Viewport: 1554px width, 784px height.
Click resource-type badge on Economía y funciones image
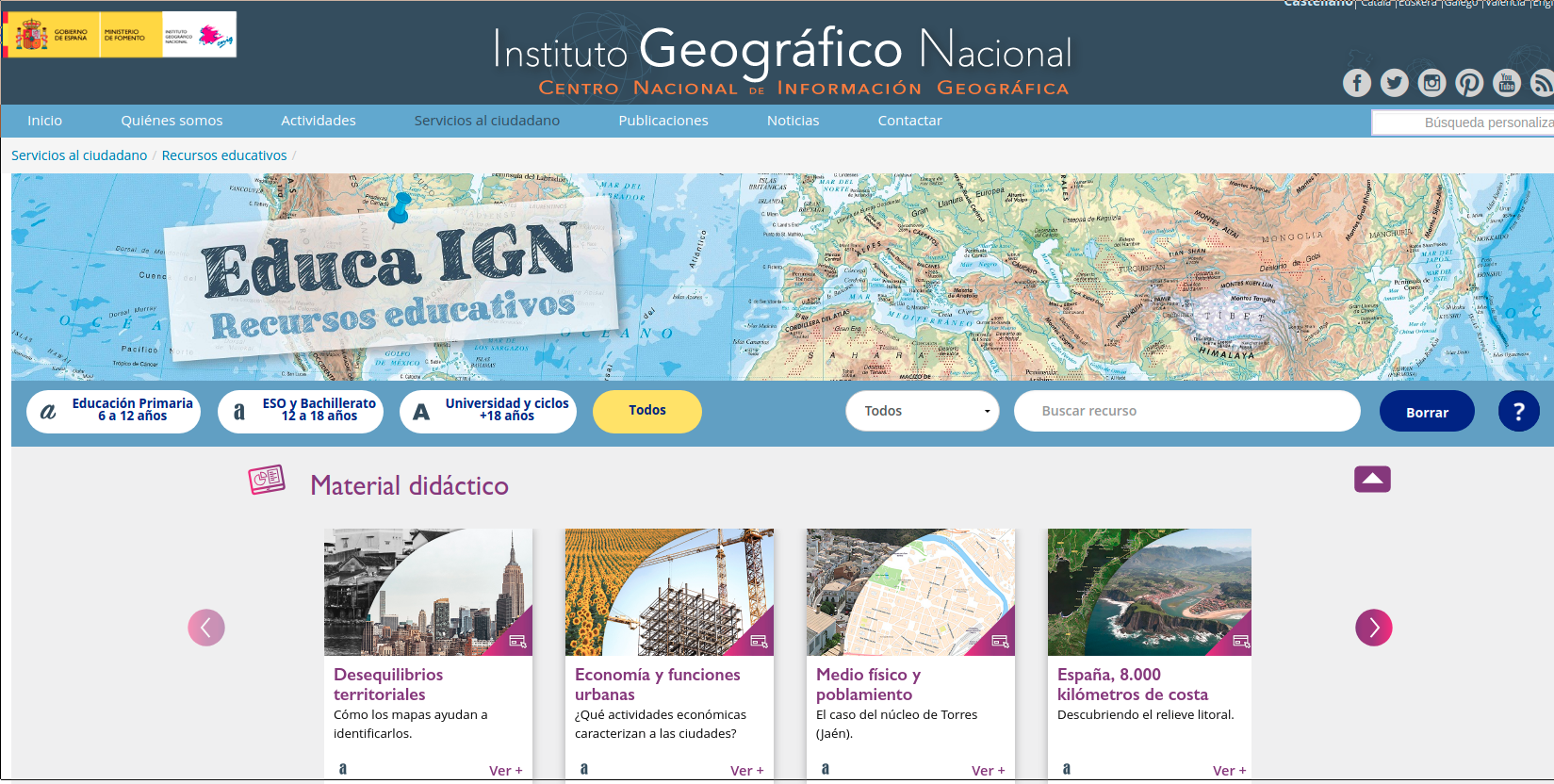click(759, 641)
